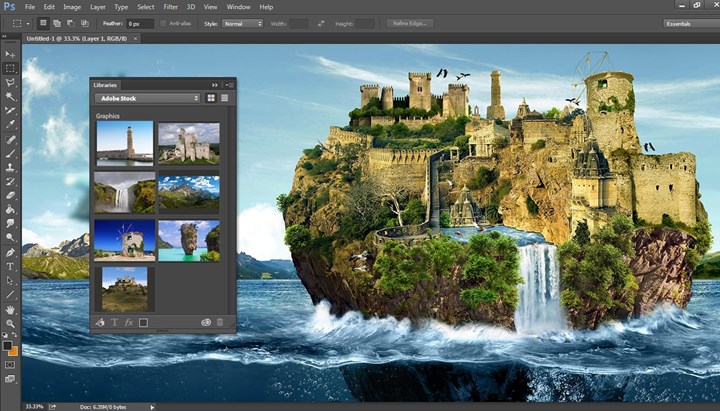
Task: Select the Rectangular Marquee tool
Action: coord(10,68)
